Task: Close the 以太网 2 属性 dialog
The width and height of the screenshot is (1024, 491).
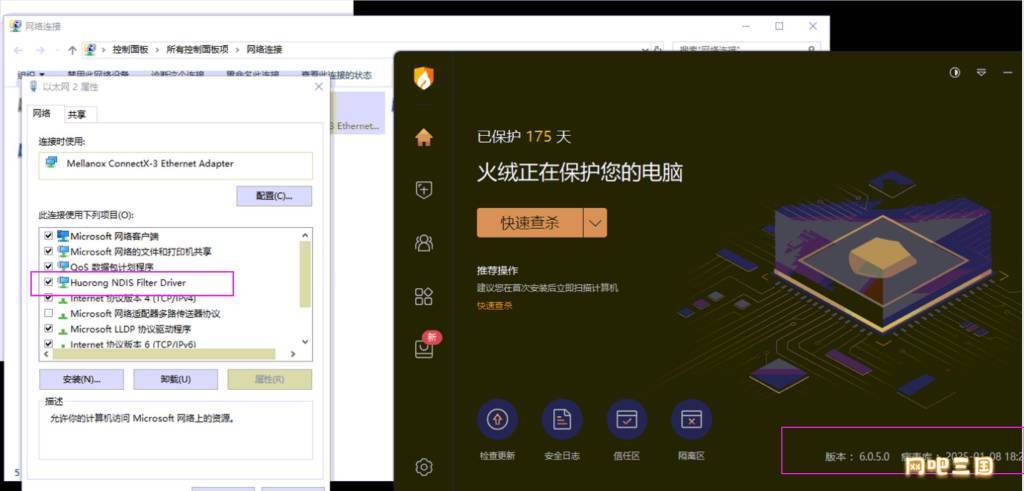Action: [x=319, y=86]
